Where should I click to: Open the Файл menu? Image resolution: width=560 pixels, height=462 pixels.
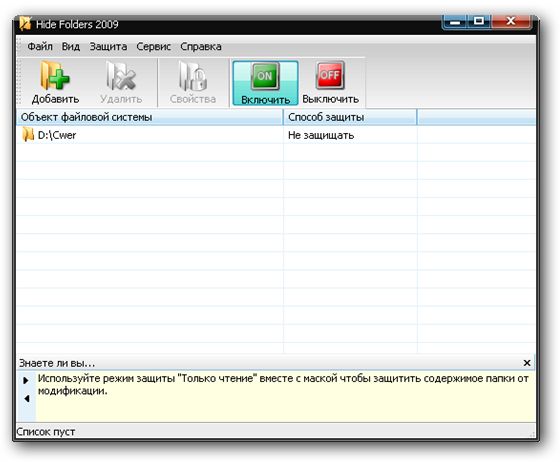tap(40, 46)
